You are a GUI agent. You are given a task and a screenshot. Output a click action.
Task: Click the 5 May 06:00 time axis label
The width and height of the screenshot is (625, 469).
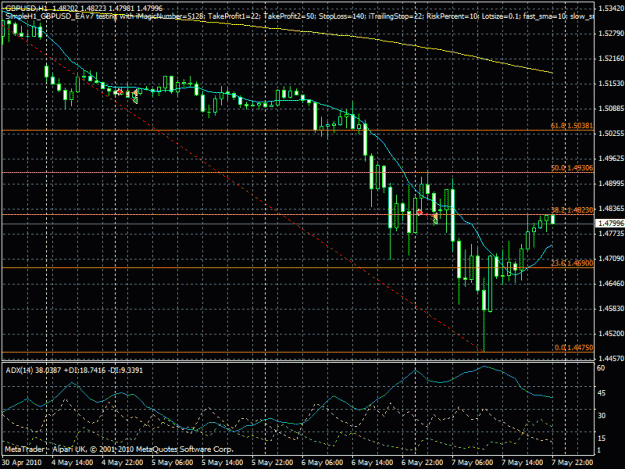click(172, 463)
